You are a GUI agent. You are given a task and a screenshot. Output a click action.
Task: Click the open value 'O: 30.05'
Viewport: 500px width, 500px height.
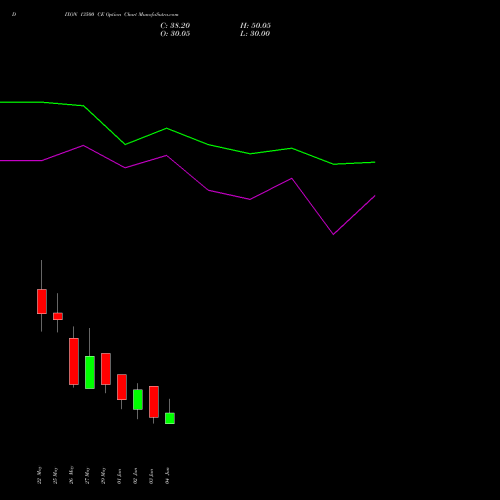[175, 34]
